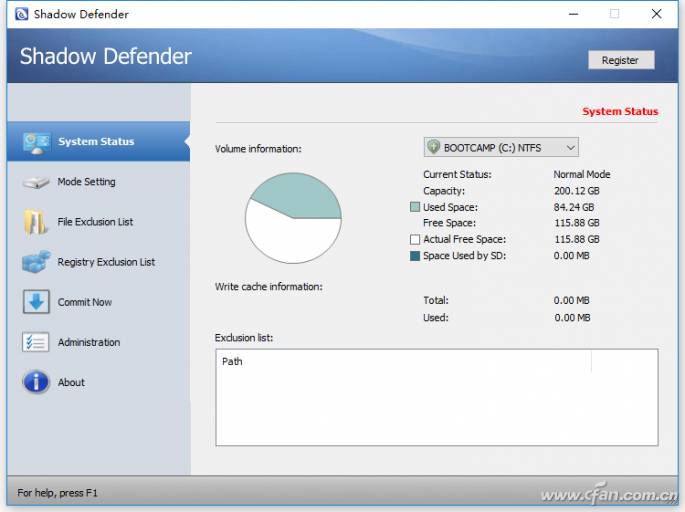The width and height of the screenshot is (685, 512).
Task: Click the 'Write cache information:' label
Action: [269, 287]
